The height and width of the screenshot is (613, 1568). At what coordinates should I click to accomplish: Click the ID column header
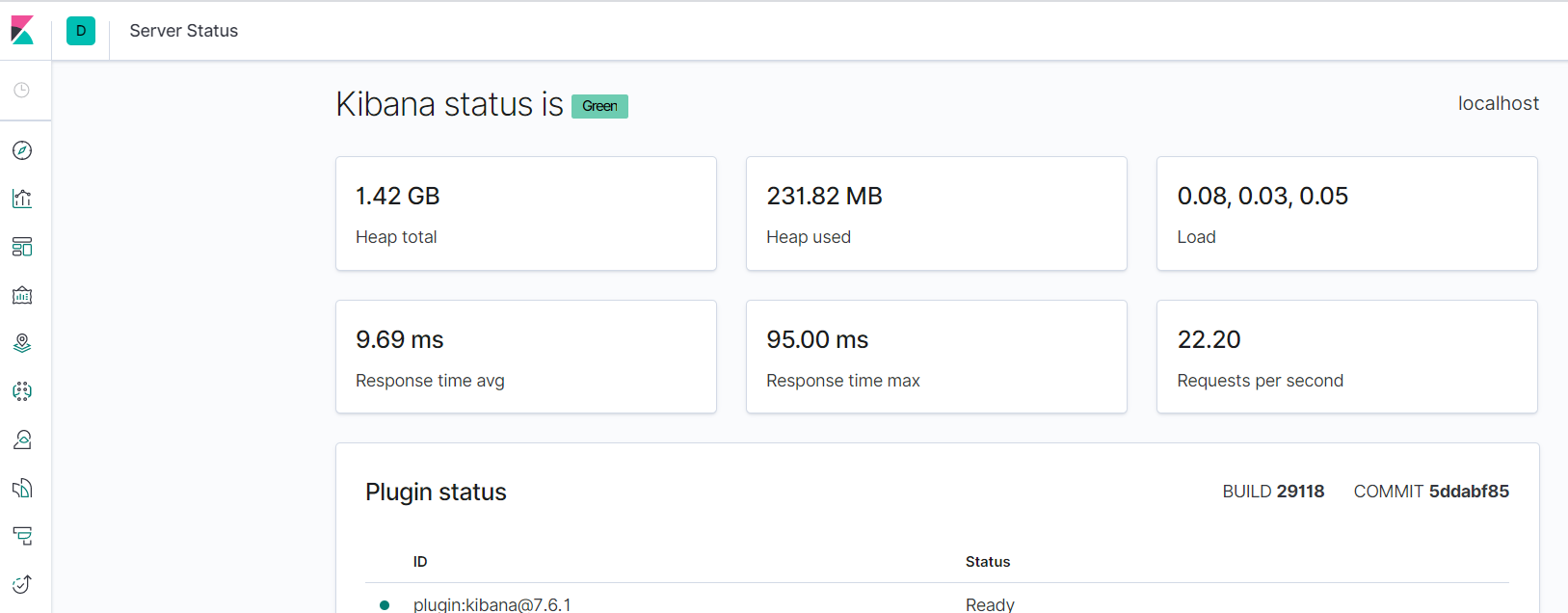click(x=420, y=562)
